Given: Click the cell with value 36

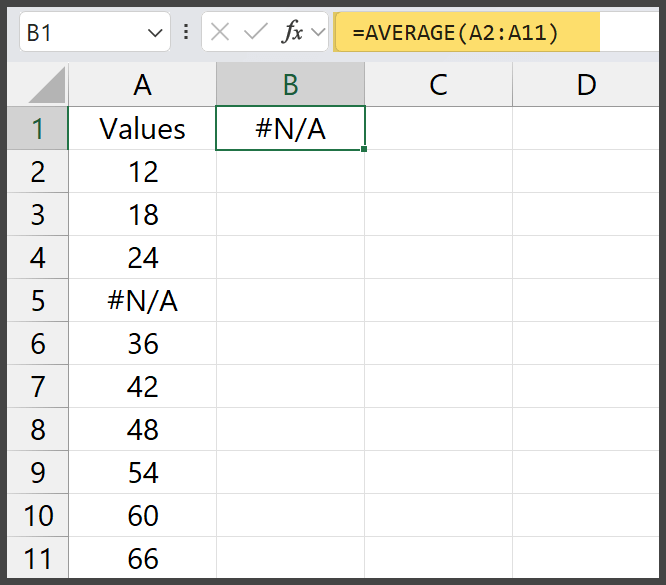Looking at the screenshot, I should (x=142, y=343).
